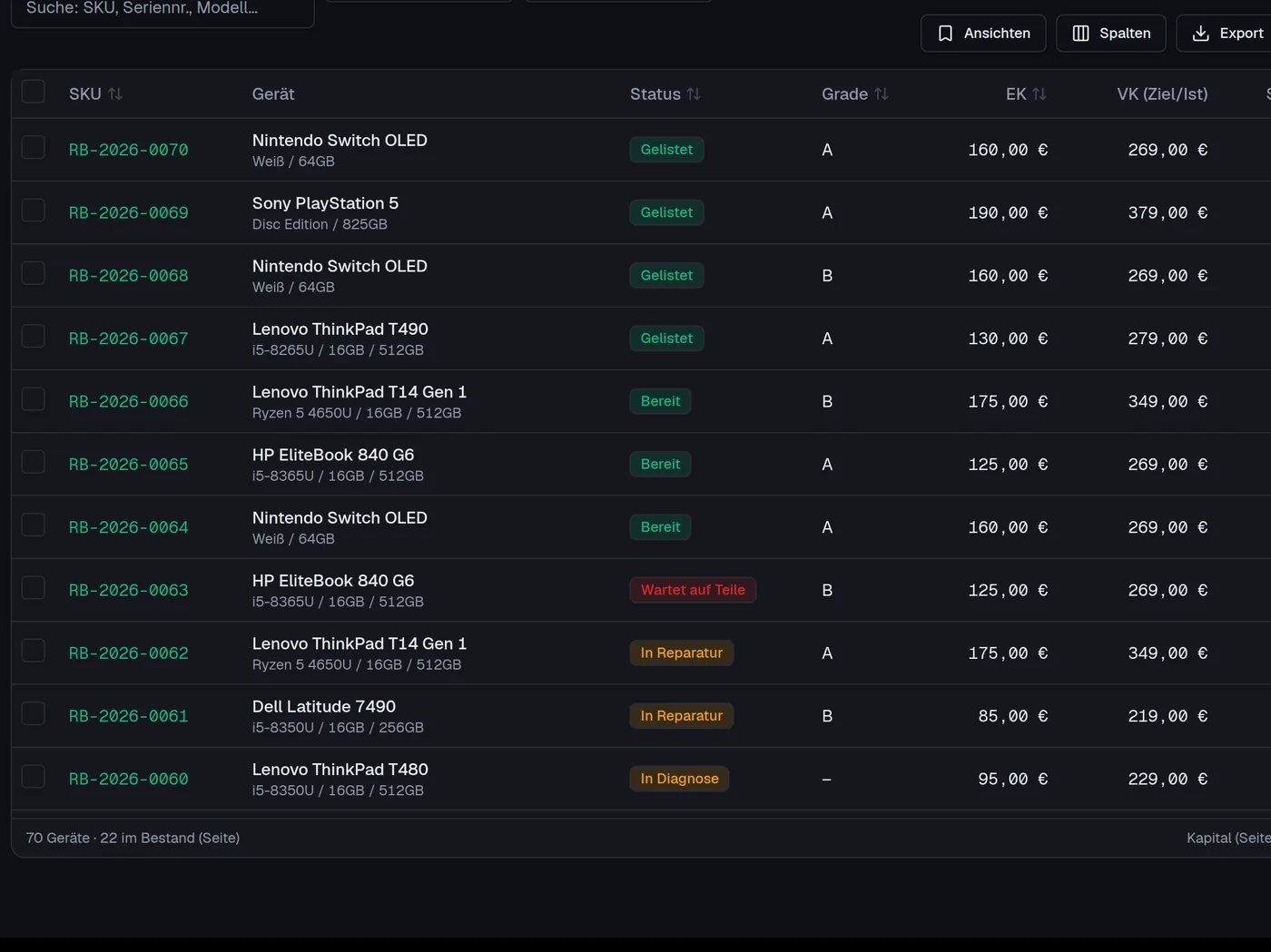Image resolution: width=1271 pixels, height=952 pixels.
Task: Open SKU link RB-2026-0069
Action: [129, 212]
